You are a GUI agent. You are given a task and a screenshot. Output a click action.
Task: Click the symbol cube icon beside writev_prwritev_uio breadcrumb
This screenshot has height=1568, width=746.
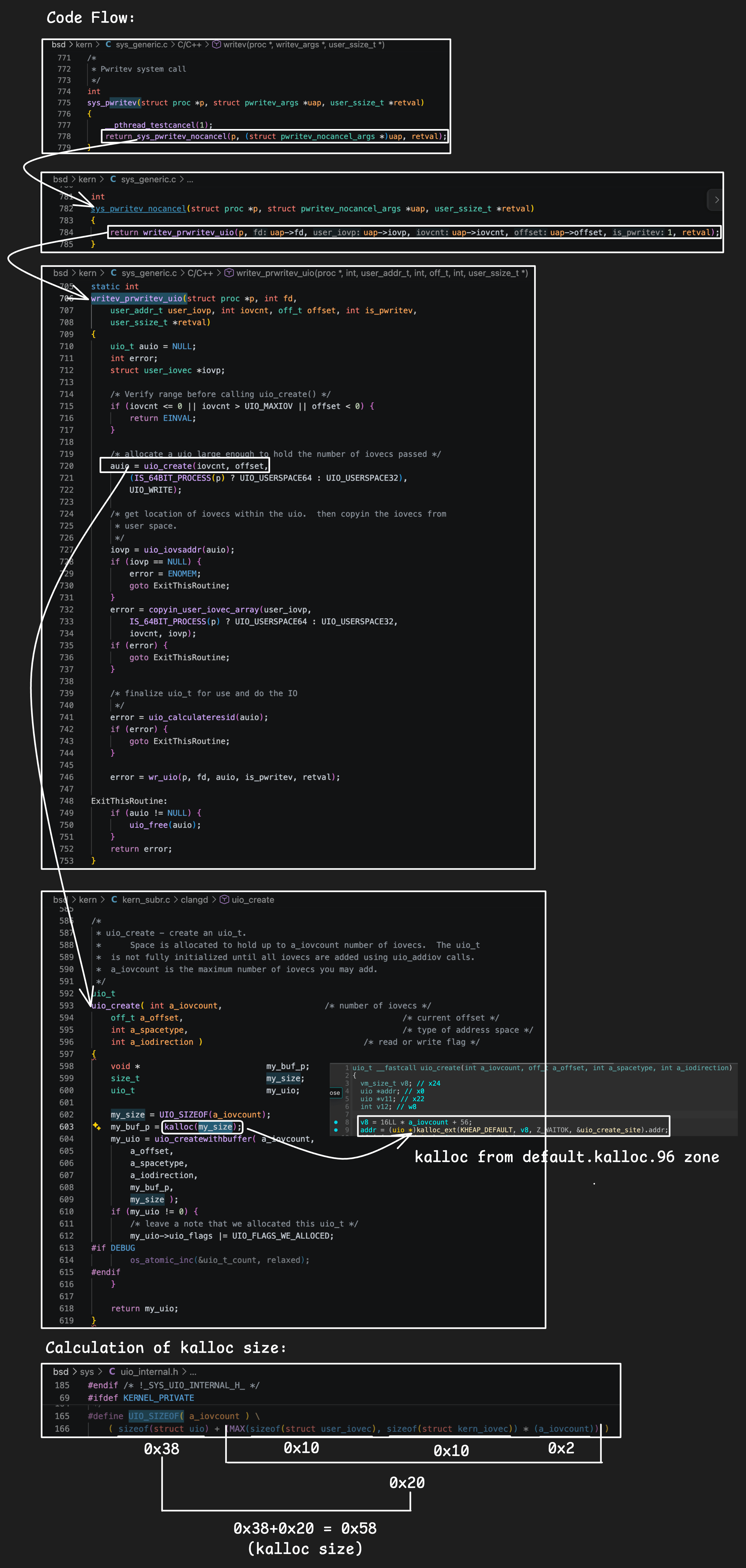[229, 273]
